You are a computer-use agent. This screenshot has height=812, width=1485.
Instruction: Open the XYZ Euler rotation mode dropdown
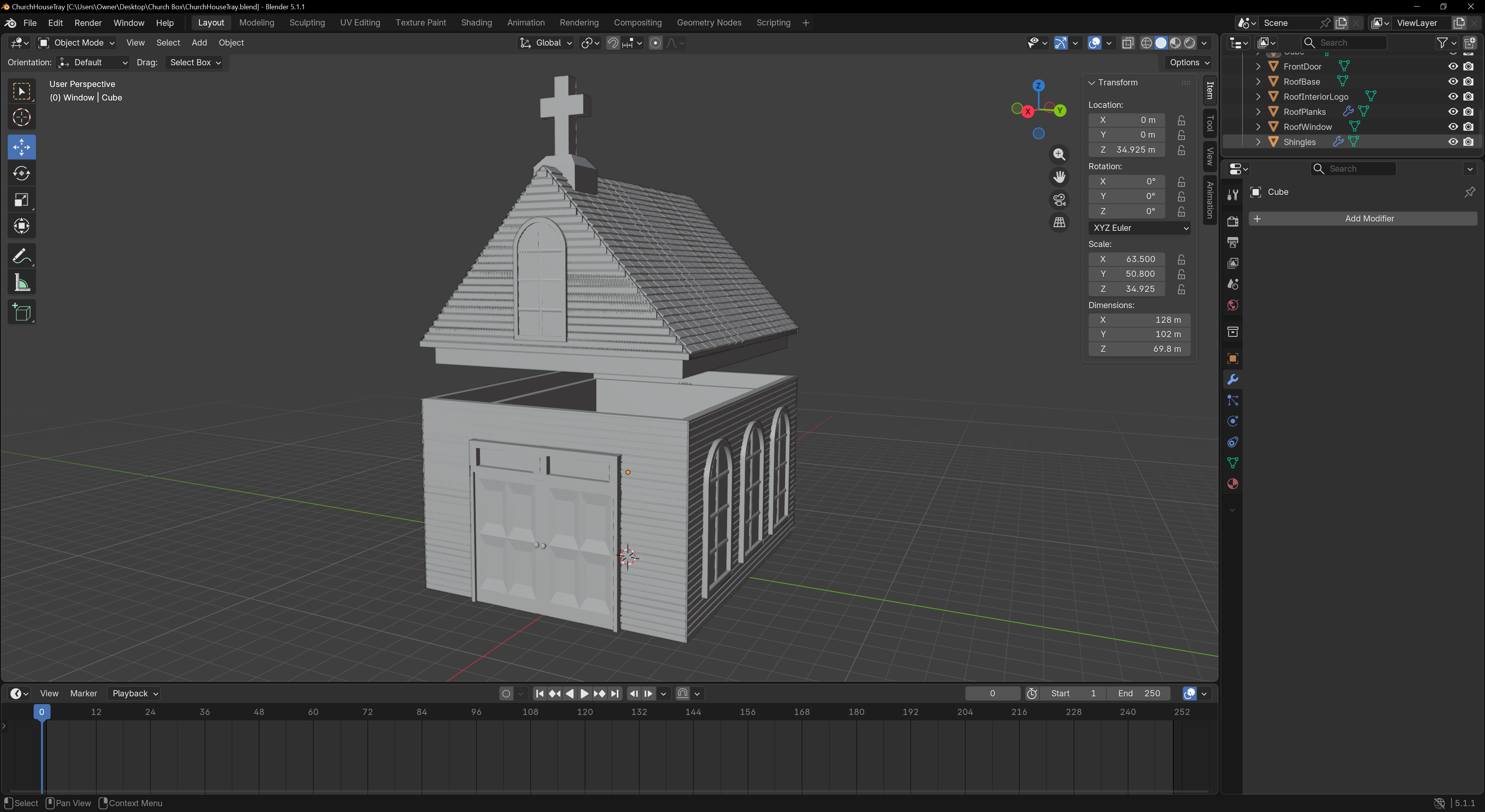[1139, 228]
